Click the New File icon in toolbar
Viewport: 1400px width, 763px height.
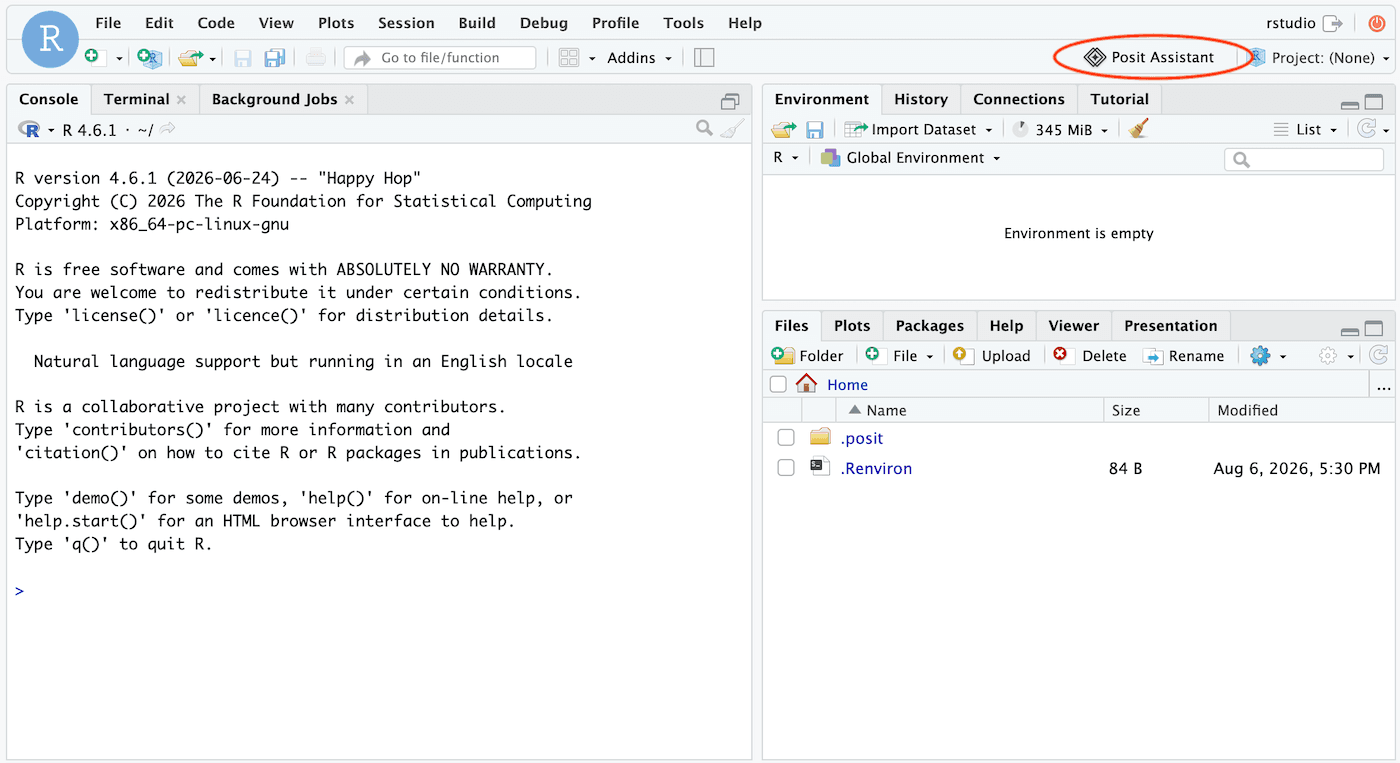click(92, 57)
